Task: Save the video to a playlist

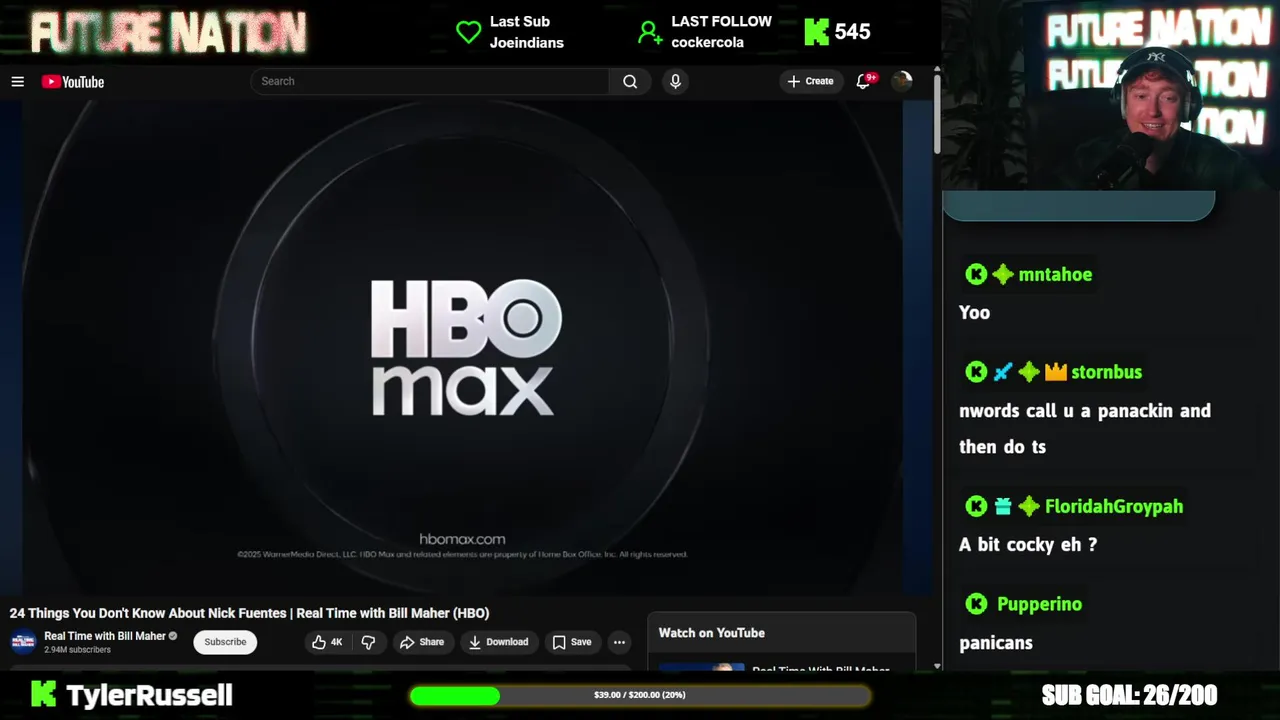Action: tap(572, 642)
